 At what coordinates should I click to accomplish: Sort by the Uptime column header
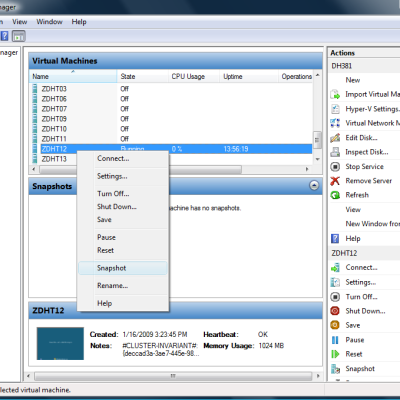[249, 76]
